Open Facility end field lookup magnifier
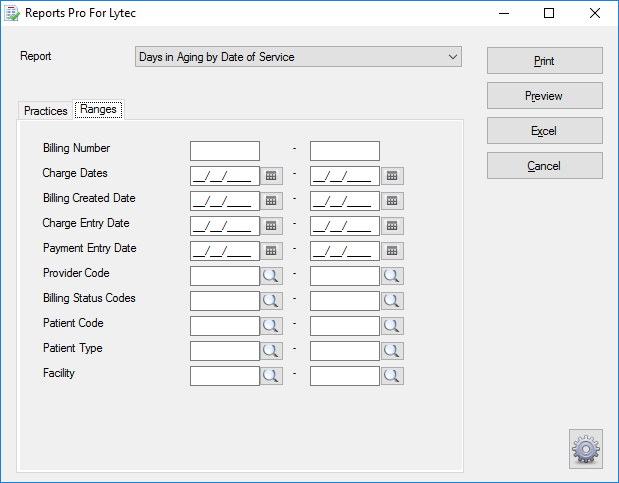 pyautogui.click(x=392, y=375)
